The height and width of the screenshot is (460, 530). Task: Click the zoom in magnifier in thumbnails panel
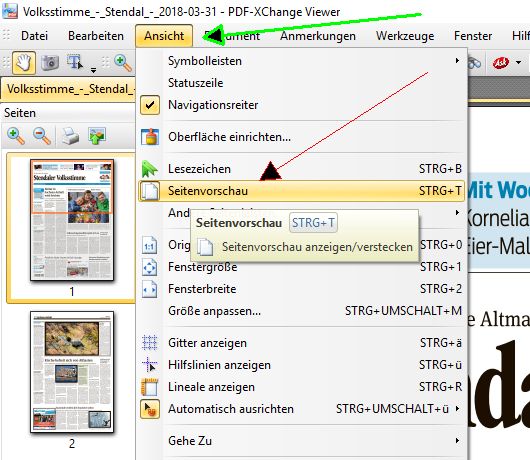click(x=16, y=136)
